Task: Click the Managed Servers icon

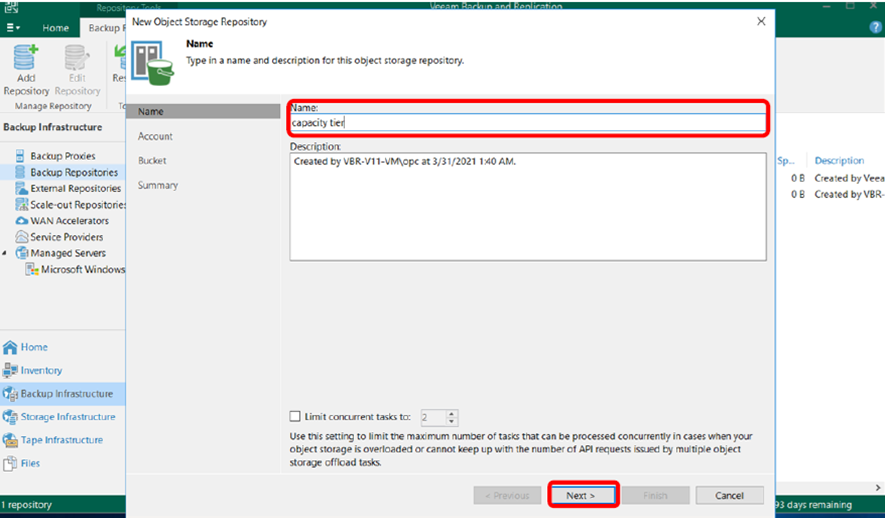Action: pos(21,253)
